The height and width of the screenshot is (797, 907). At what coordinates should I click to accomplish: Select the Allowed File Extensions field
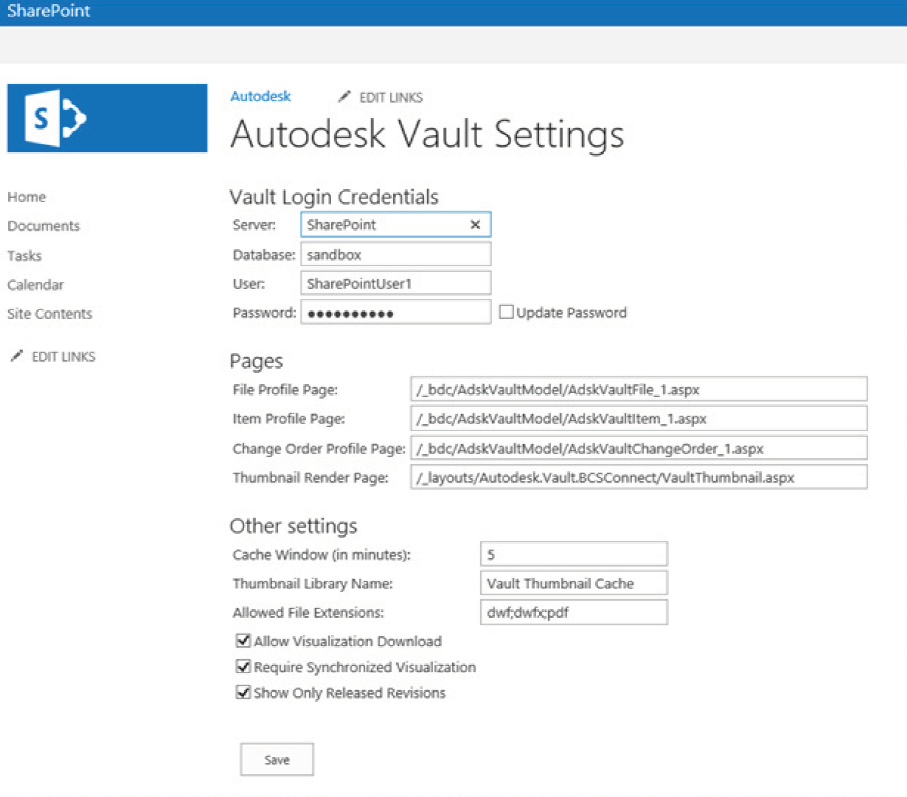pyautogui.click(x=573, y=611)
